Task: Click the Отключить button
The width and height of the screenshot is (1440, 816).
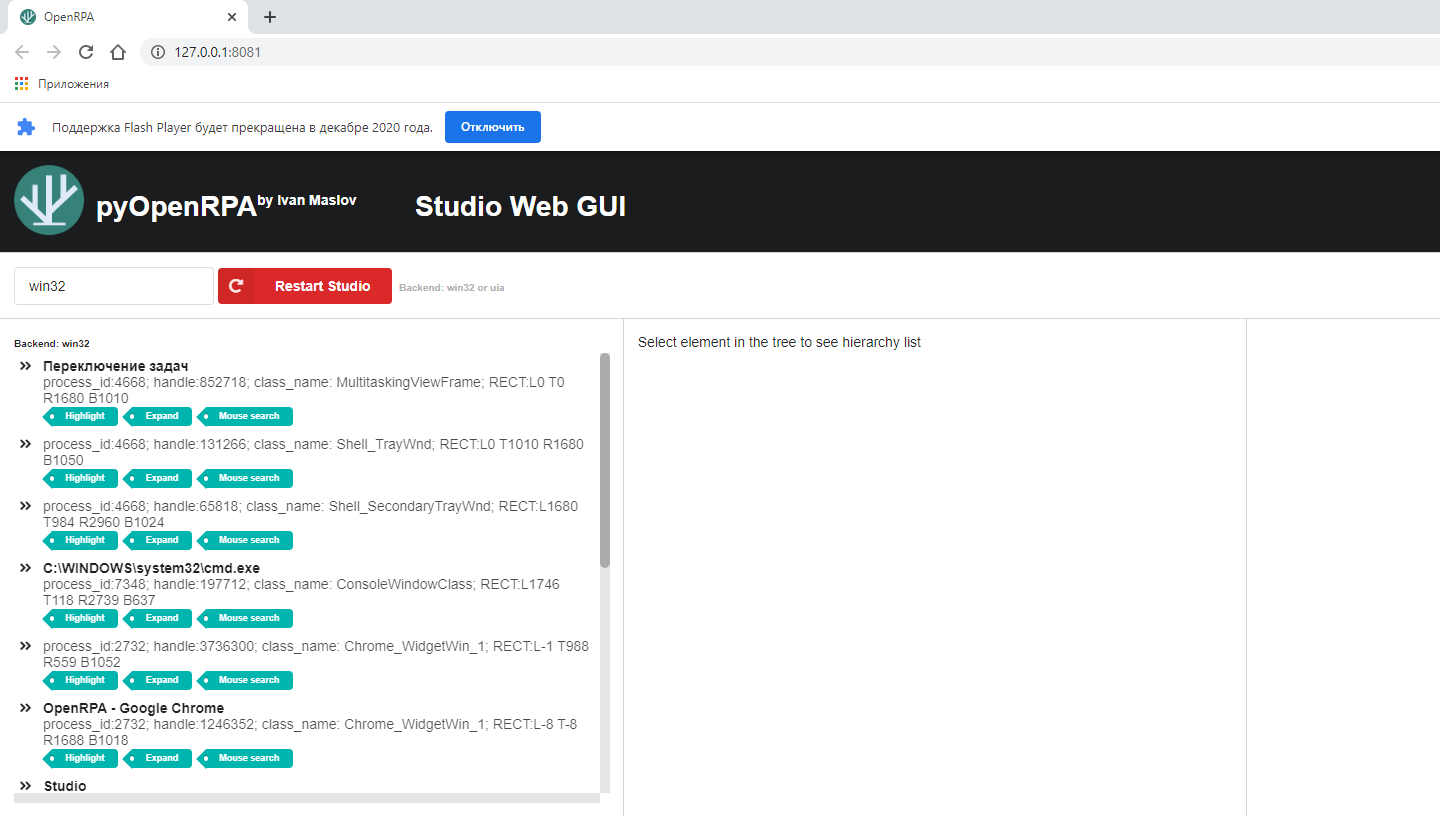Action: tap(493, 127)
